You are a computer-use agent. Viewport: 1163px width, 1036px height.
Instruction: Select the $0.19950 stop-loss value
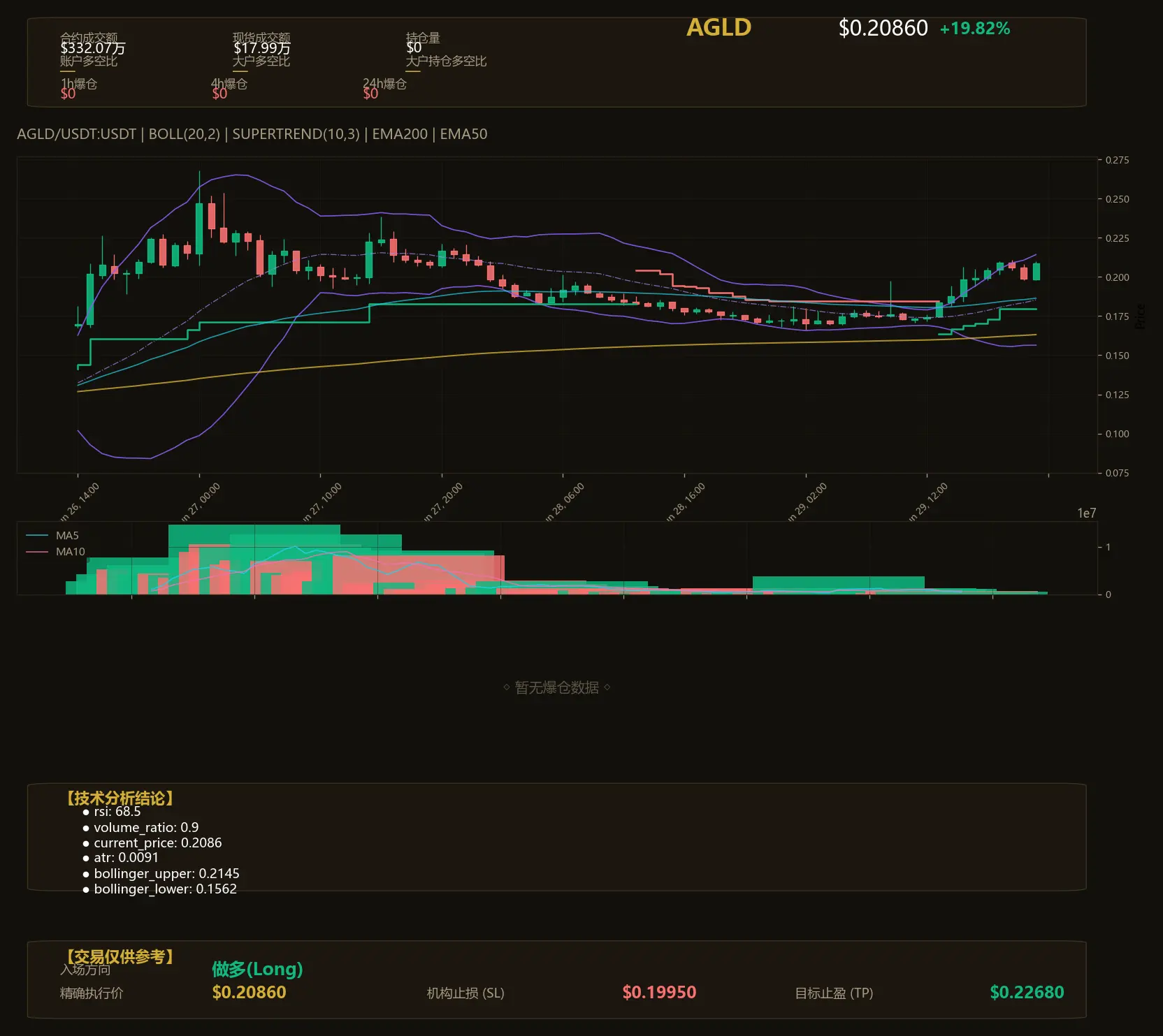coord(659,993)
